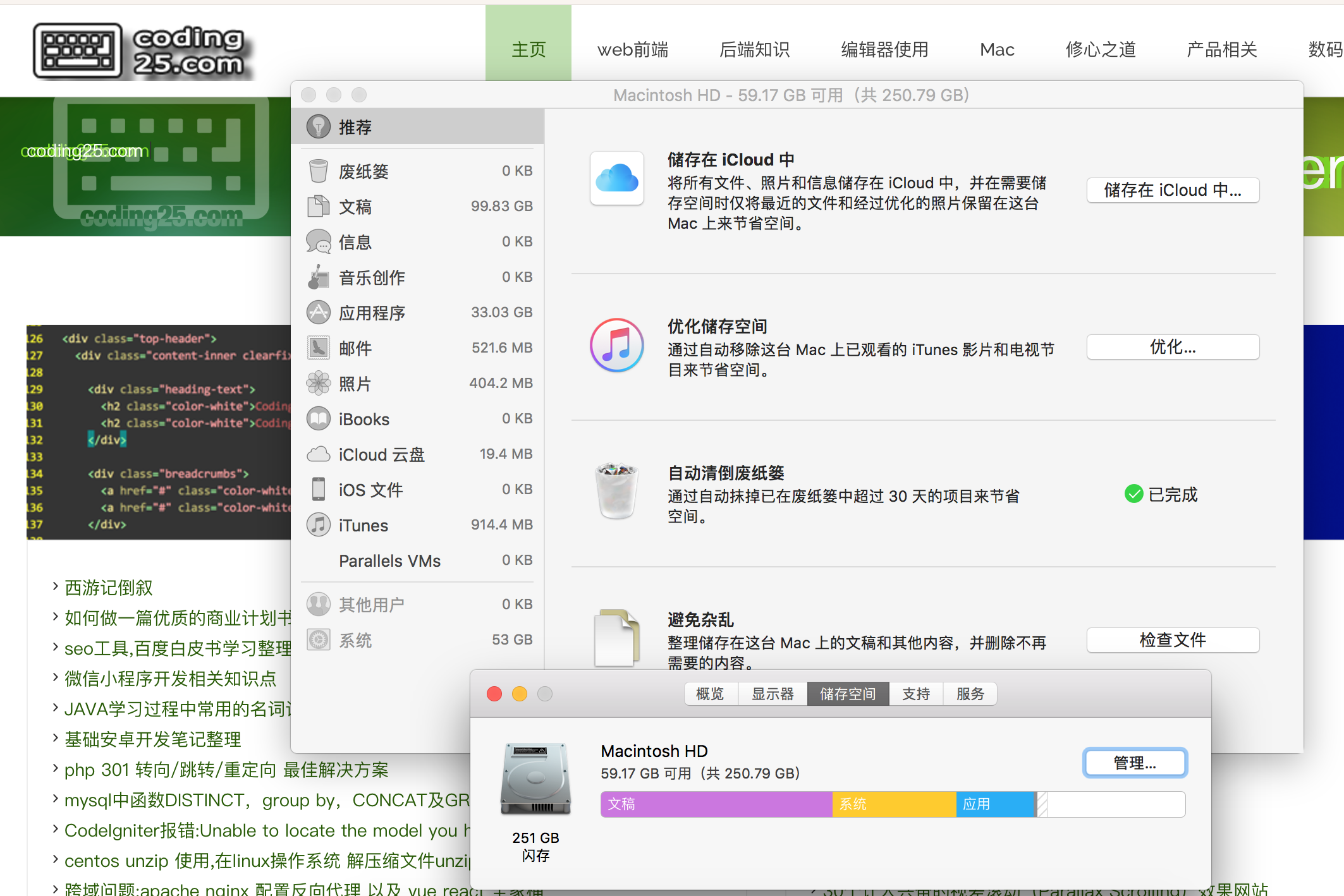Click the 914.4 MB value for iTunes
This screenshot has width=1344, height=896.
pos(502,524)
